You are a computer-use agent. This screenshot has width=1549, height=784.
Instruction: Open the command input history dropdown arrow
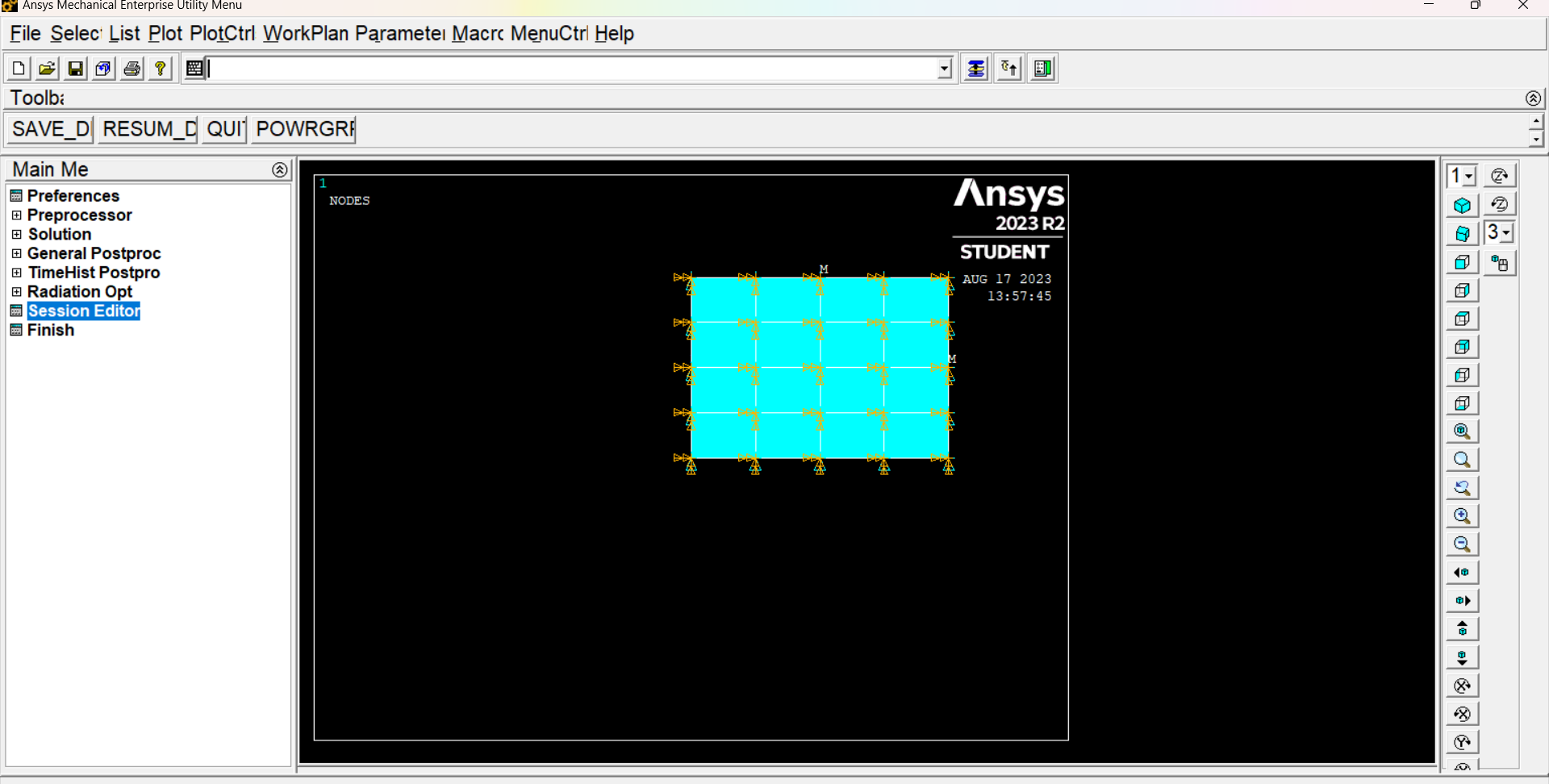point(945,69)
